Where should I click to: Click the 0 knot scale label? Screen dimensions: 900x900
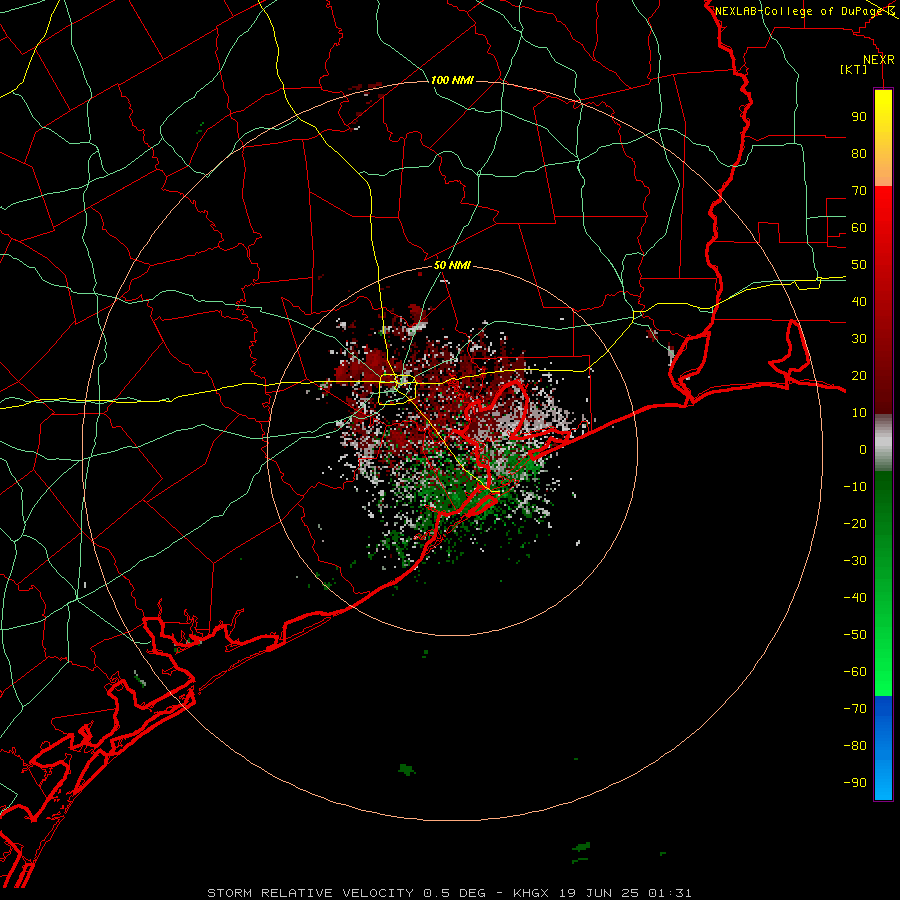(x=863, y=449)
